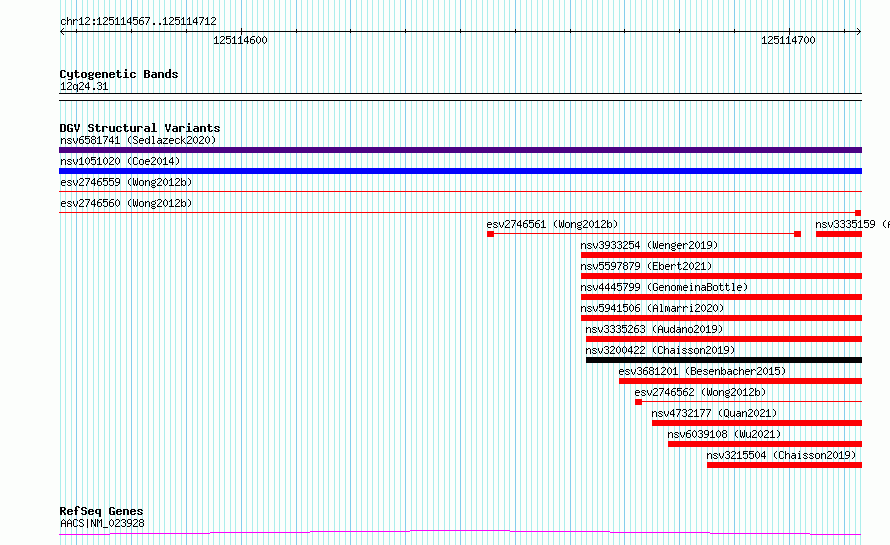Screen dimensions: 890x545
Task: Click red end marker of esv2746560 line
Action: coord(858,213)
